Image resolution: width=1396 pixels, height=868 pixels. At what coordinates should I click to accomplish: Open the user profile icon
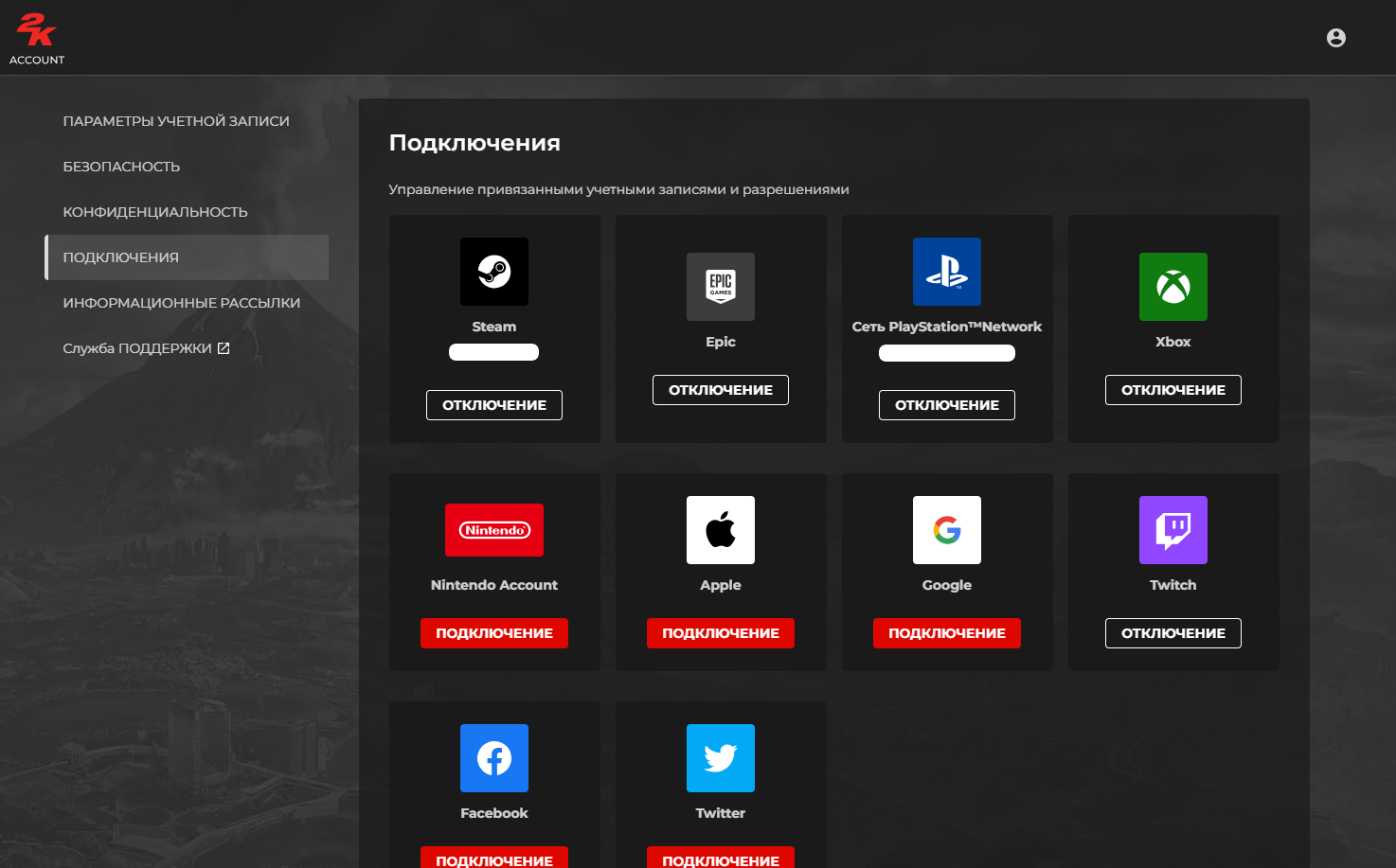pyautogui.click(x=1336, y=38)
